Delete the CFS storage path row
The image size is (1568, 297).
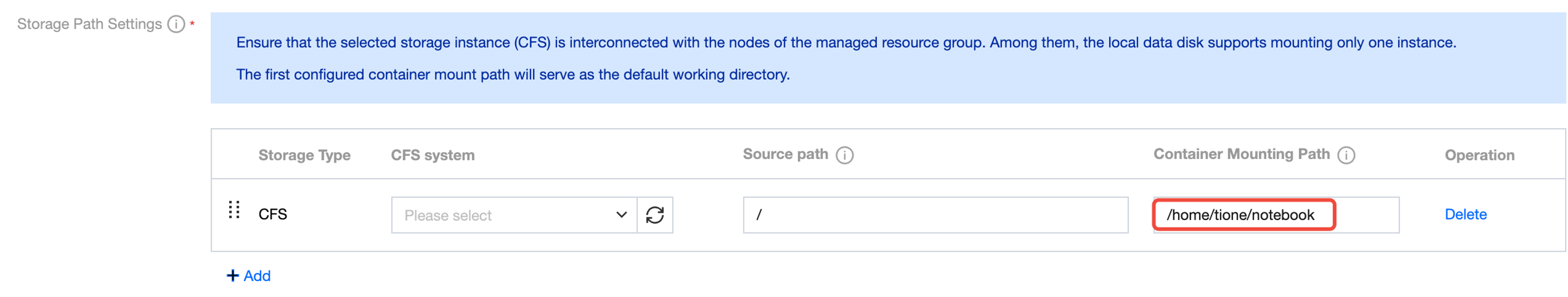(1465, 214)
